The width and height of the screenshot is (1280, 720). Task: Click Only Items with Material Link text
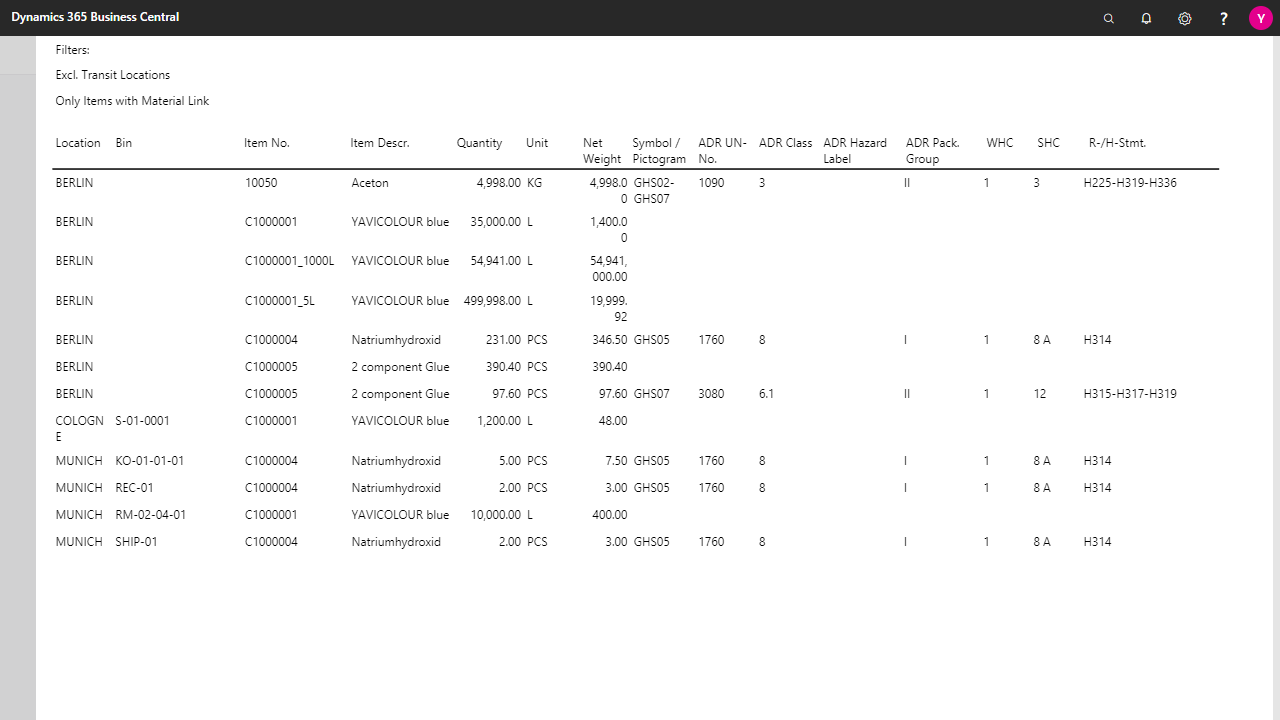(x=132, y=101)
